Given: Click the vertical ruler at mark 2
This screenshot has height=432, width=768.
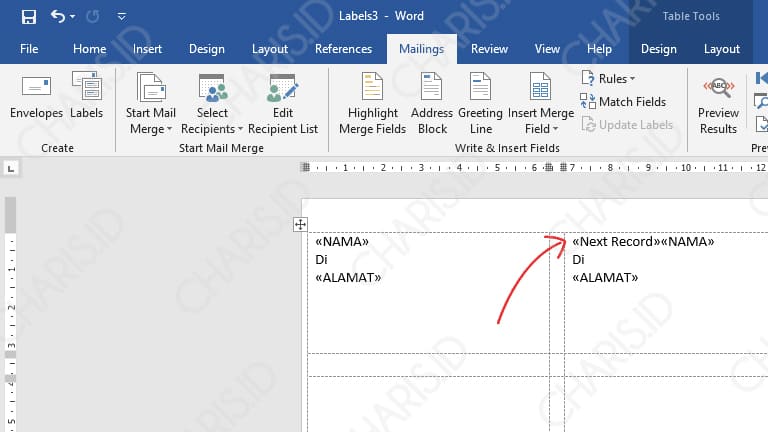Looking at the screenshot, I should pyautogui.click(x=11, y=307).
